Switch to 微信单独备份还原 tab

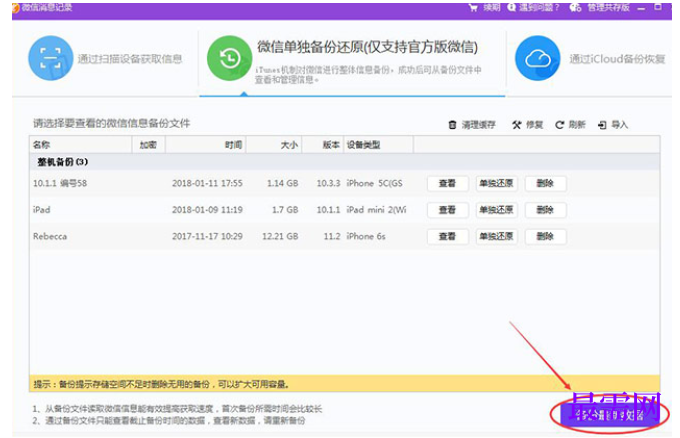click(x=367, y=46)
